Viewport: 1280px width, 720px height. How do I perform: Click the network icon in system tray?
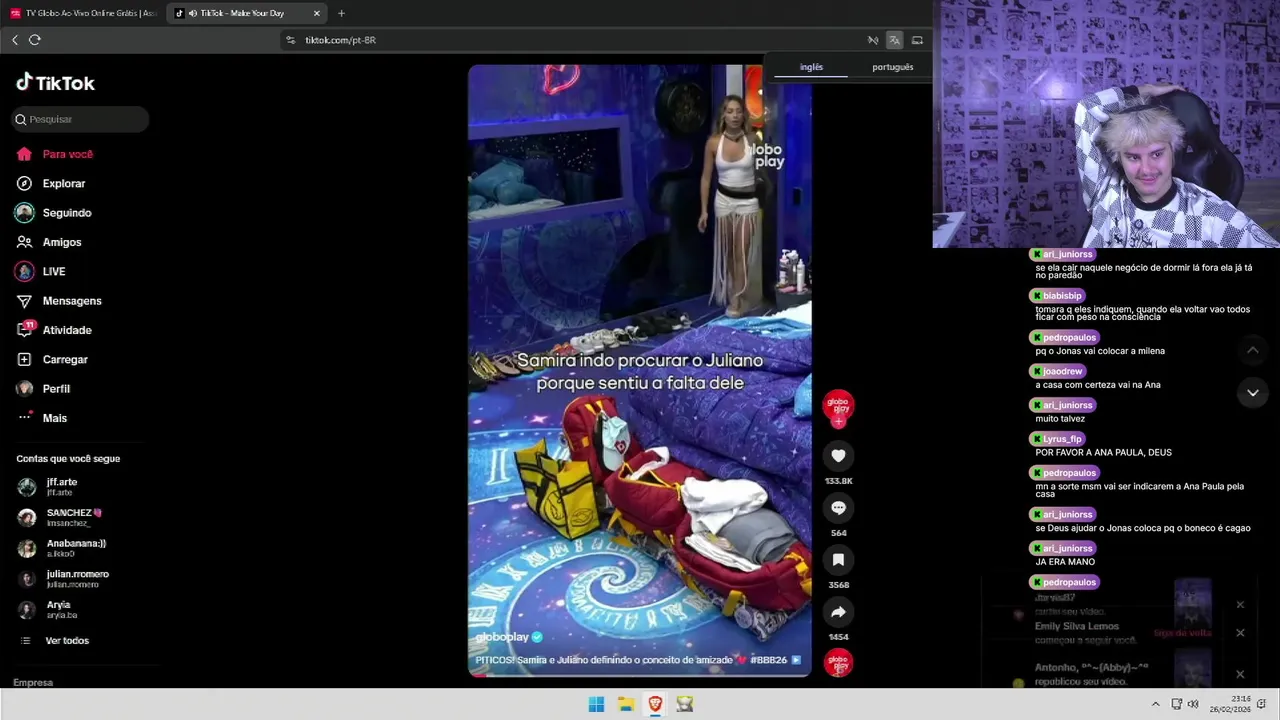coord(1177,704)
